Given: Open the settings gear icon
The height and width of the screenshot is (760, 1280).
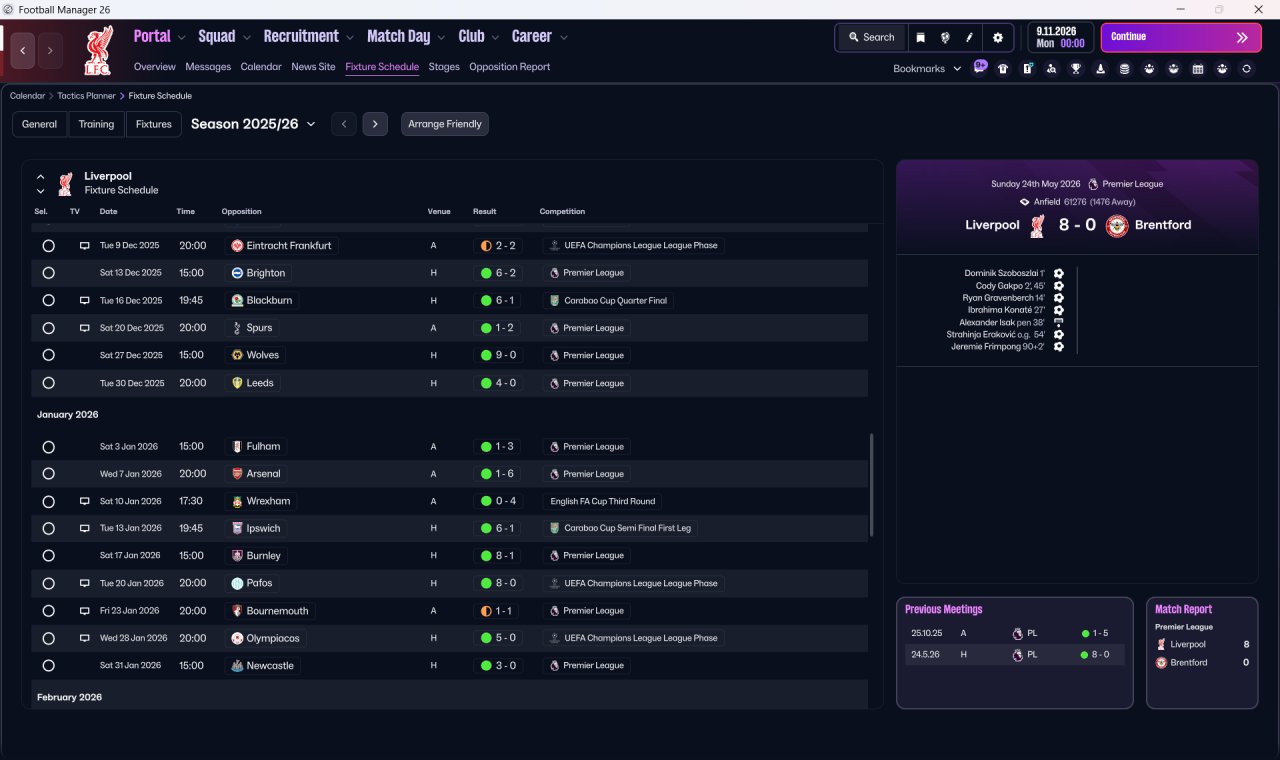Looking at the screenshot, I should [x=997, y=37].
